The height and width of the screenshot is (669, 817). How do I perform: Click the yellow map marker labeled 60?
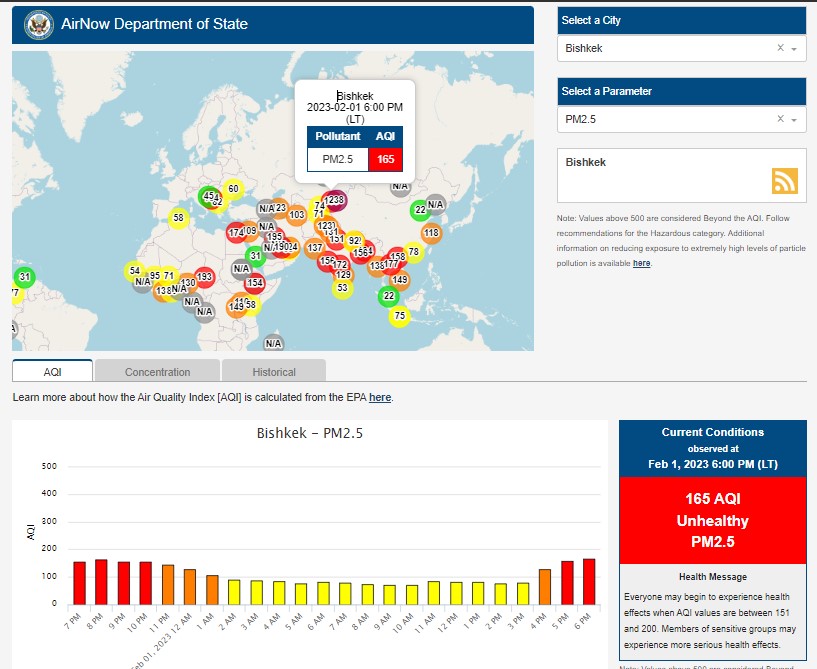(x=233, y=189)
